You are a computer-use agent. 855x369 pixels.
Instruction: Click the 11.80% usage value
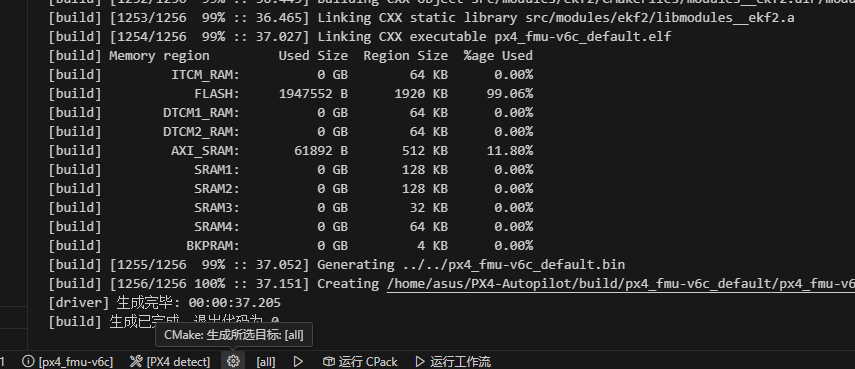[x=510, y=150]
